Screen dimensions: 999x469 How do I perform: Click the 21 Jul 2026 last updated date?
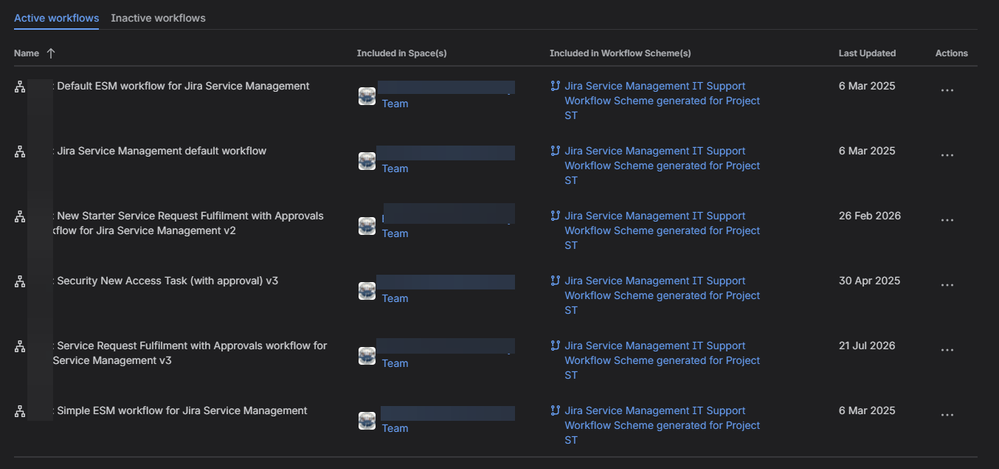pyautogui.click(x=867, y=346)
